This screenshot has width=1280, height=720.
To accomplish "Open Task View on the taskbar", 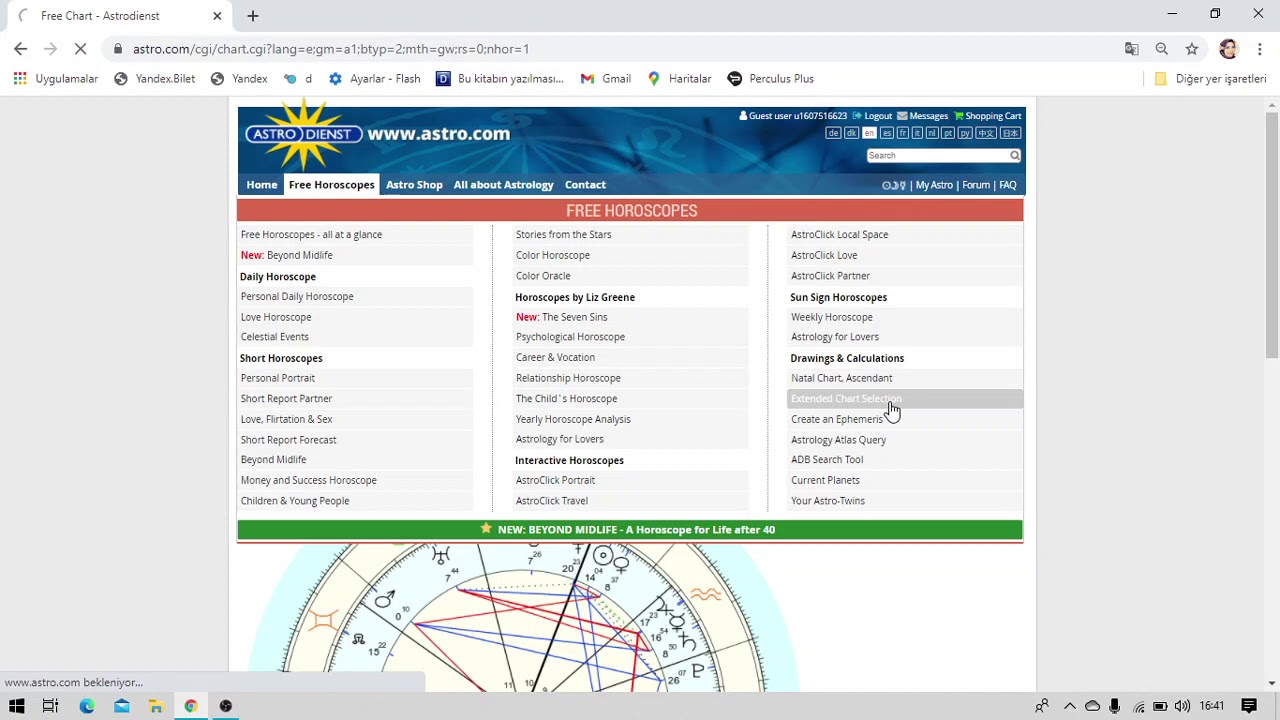I will pyautogui.click(x=50, y=706).
